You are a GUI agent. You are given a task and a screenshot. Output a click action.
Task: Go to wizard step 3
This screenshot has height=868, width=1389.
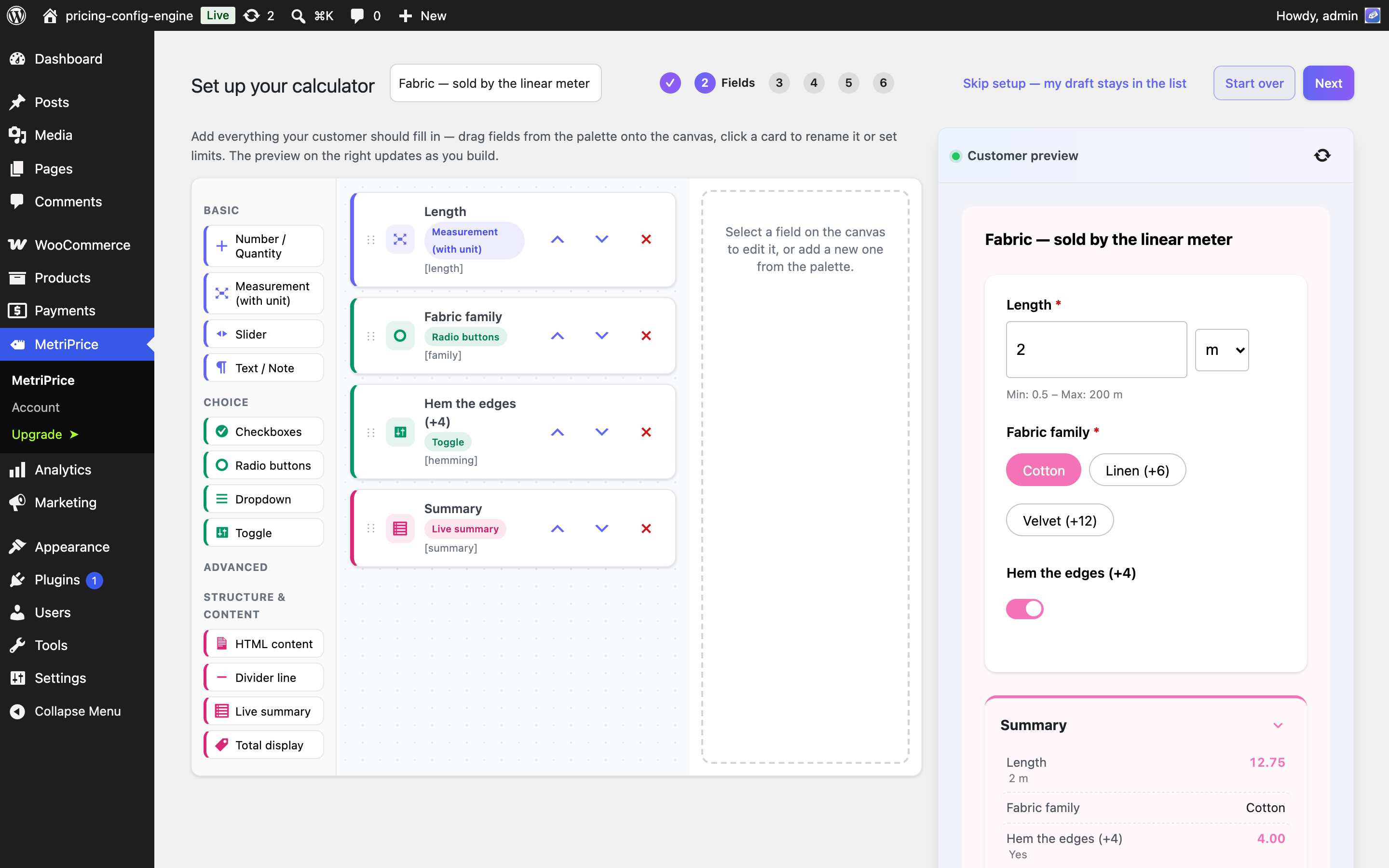pos(779,83)
